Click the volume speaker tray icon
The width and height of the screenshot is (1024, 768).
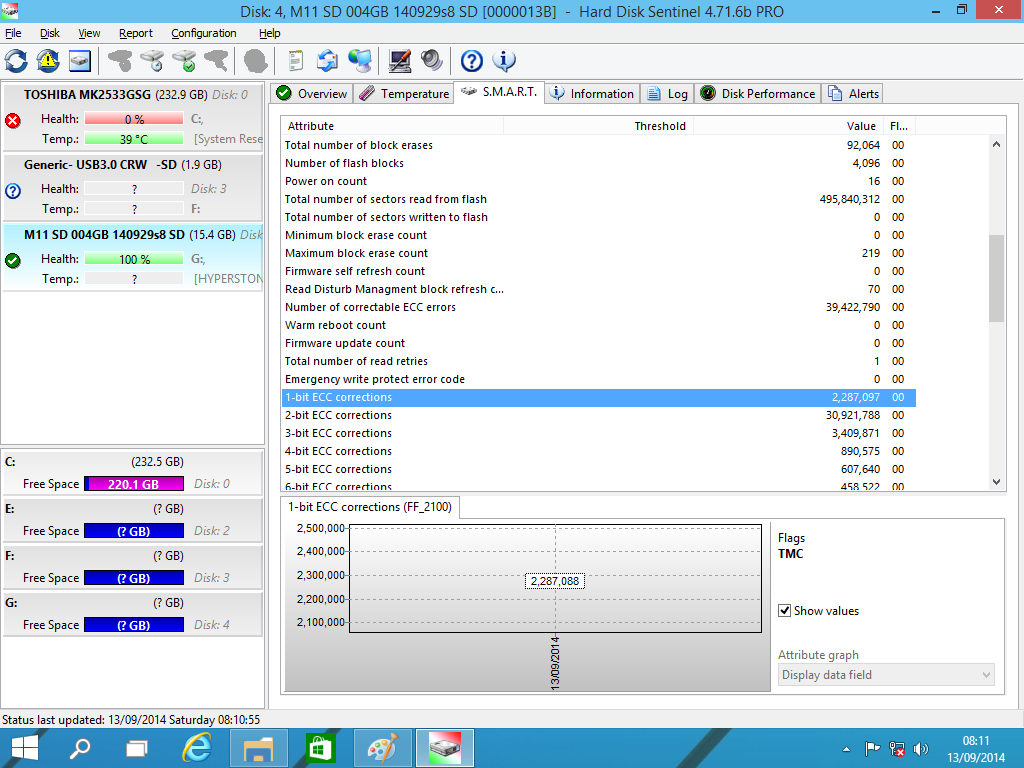pyautogui.click(x=921, y=749)
